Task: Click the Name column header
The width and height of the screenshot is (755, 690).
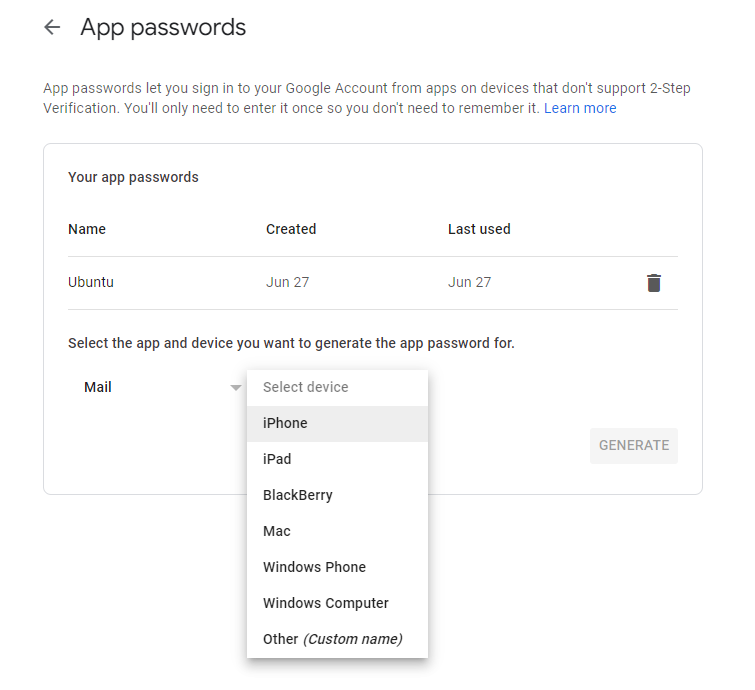Action: [x=87, y=229]
